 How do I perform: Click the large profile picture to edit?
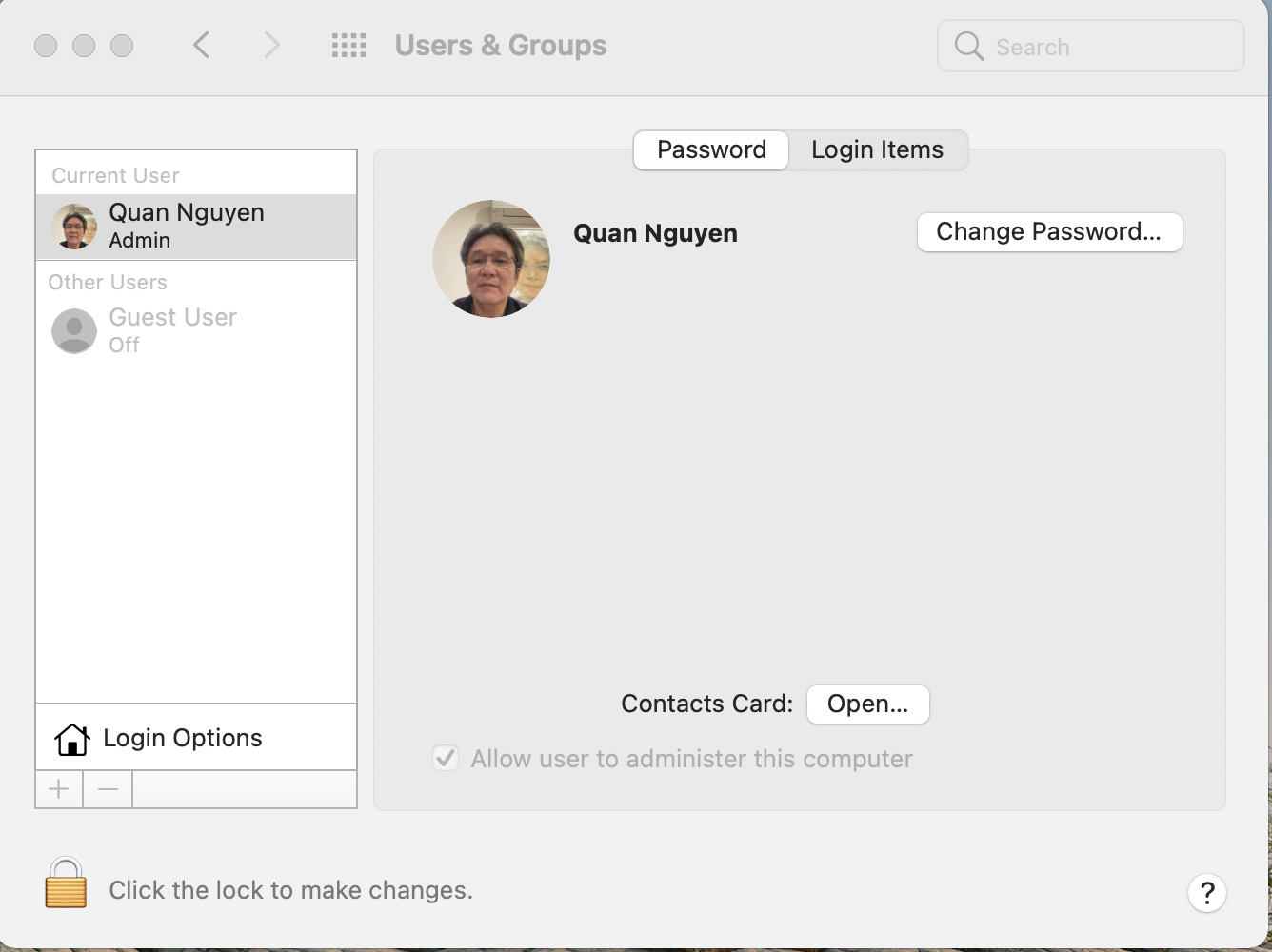(491, 259)
